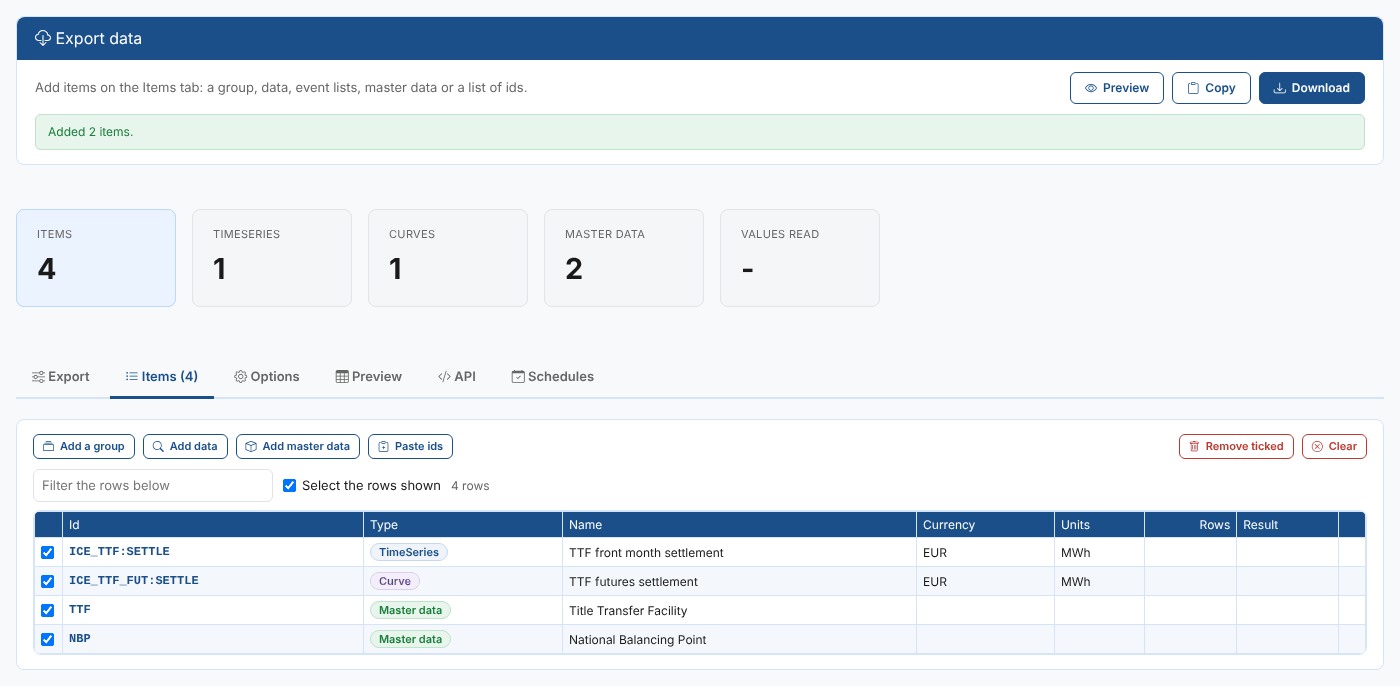Click the Type column header
The width and height of the screenshot is (1400, 686).
pyautogui.click(x=463, y=525)
